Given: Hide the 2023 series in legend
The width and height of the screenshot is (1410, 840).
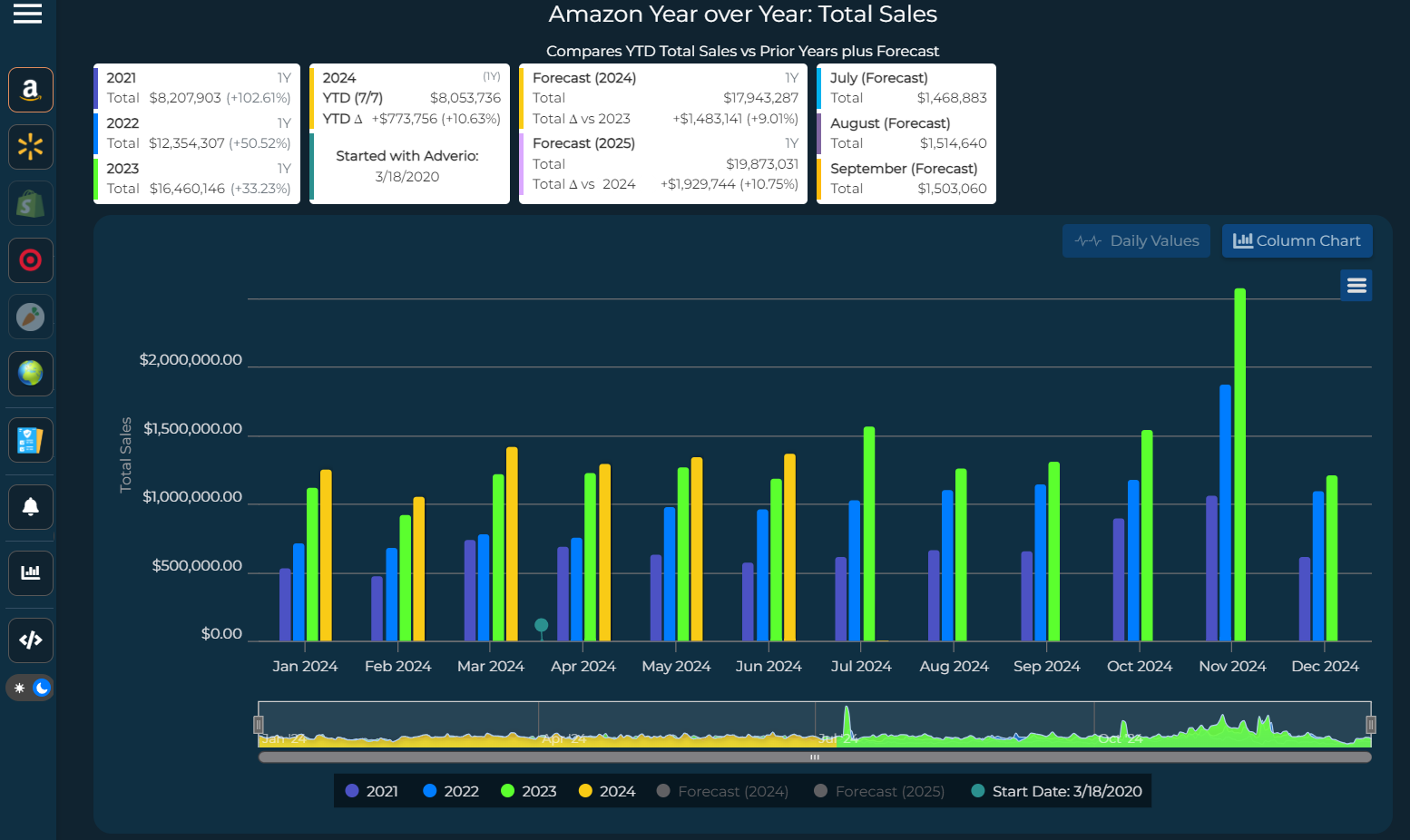Looking at the screenshot, I should pyautogui.click(x=529, y=791).
